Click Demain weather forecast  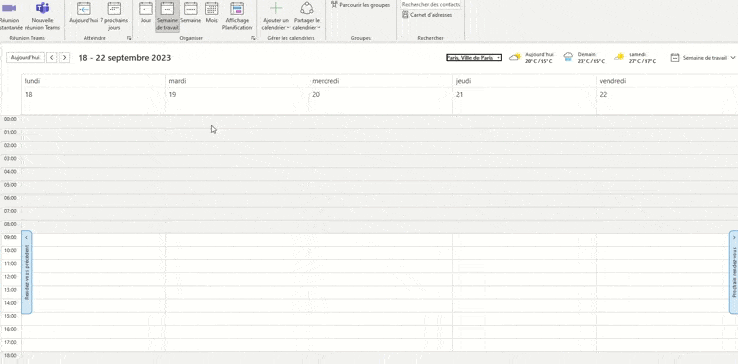584,57
